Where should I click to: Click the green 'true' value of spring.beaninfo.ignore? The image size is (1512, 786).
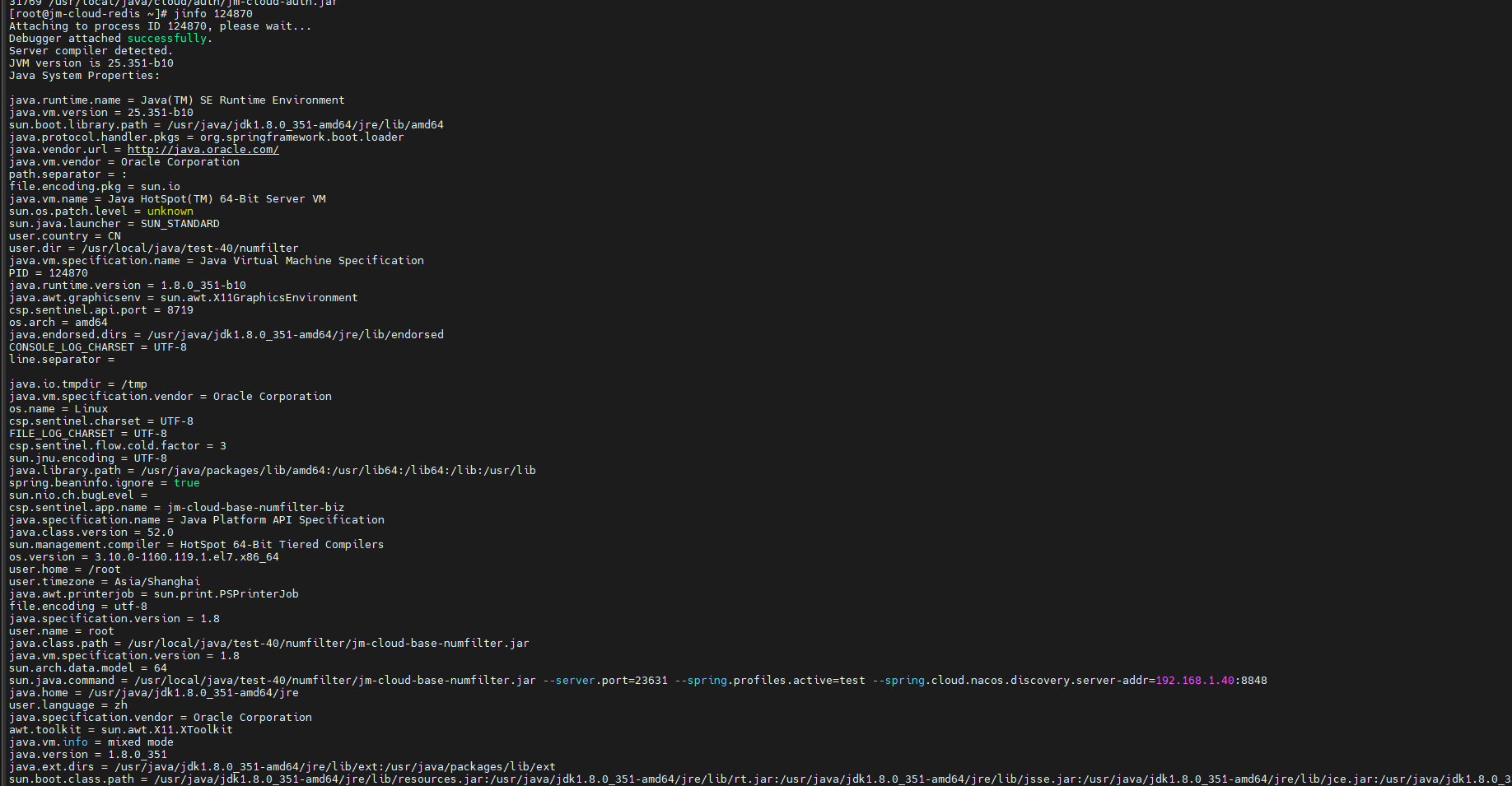coord(186,483)
